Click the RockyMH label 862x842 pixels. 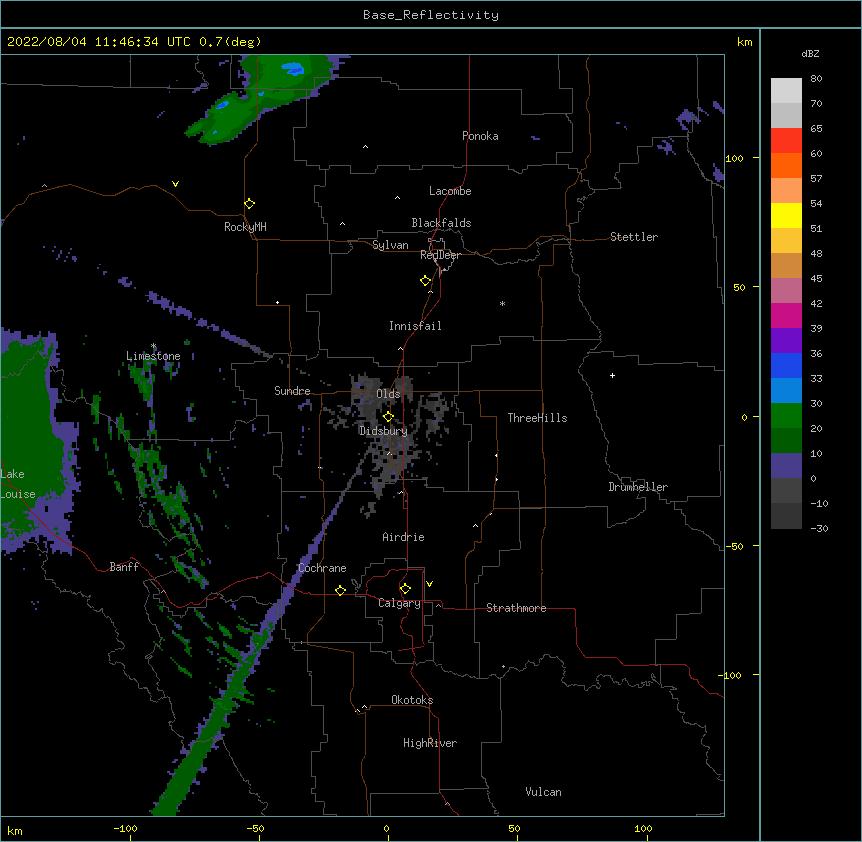(x=245, y=227)
